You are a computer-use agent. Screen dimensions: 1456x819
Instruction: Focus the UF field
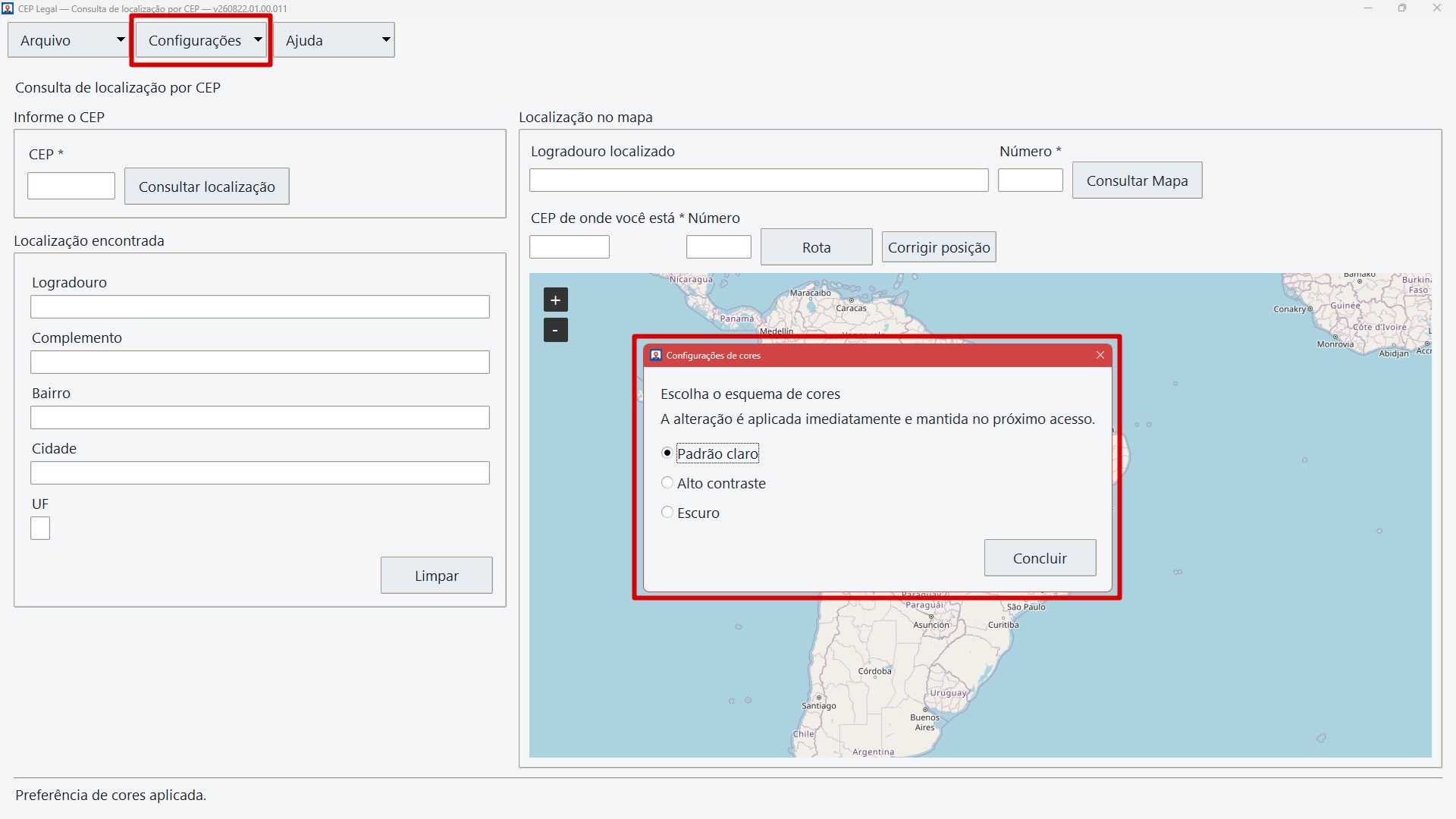click(x=40, y=529)
